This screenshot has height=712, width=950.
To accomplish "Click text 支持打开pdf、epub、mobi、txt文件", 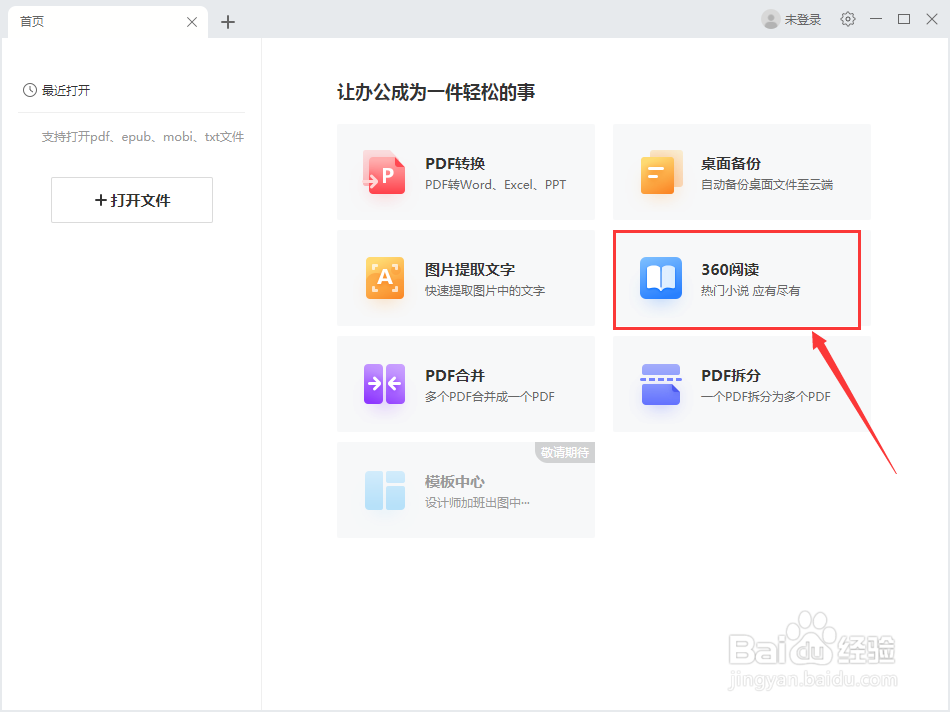I will (x=143, y=137).
